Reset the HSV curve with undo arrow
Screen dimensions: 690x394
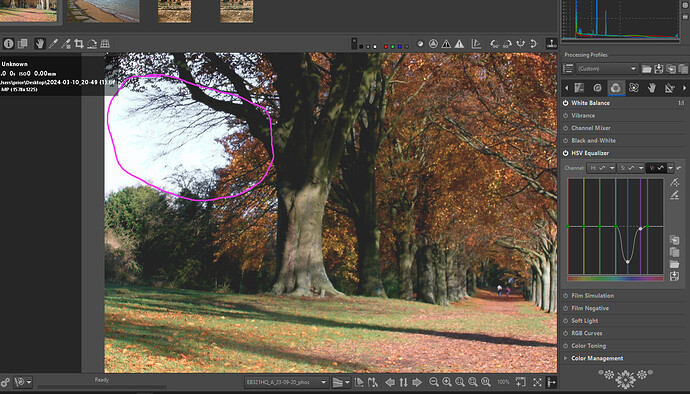[x=679, y=168]
